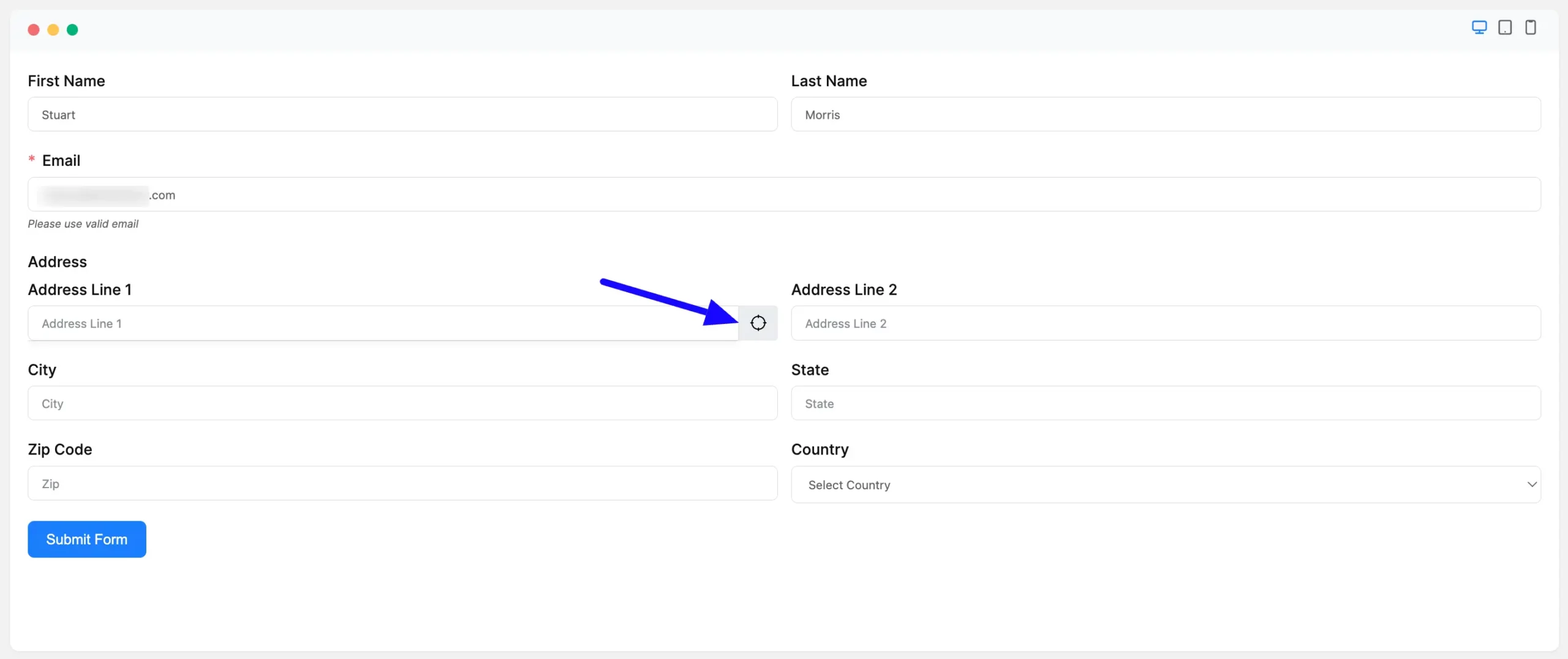The width and height of the screenshot is (1568, 659).
Task: Focus the First Name field containing Stuart
Action: pos(402,114)
